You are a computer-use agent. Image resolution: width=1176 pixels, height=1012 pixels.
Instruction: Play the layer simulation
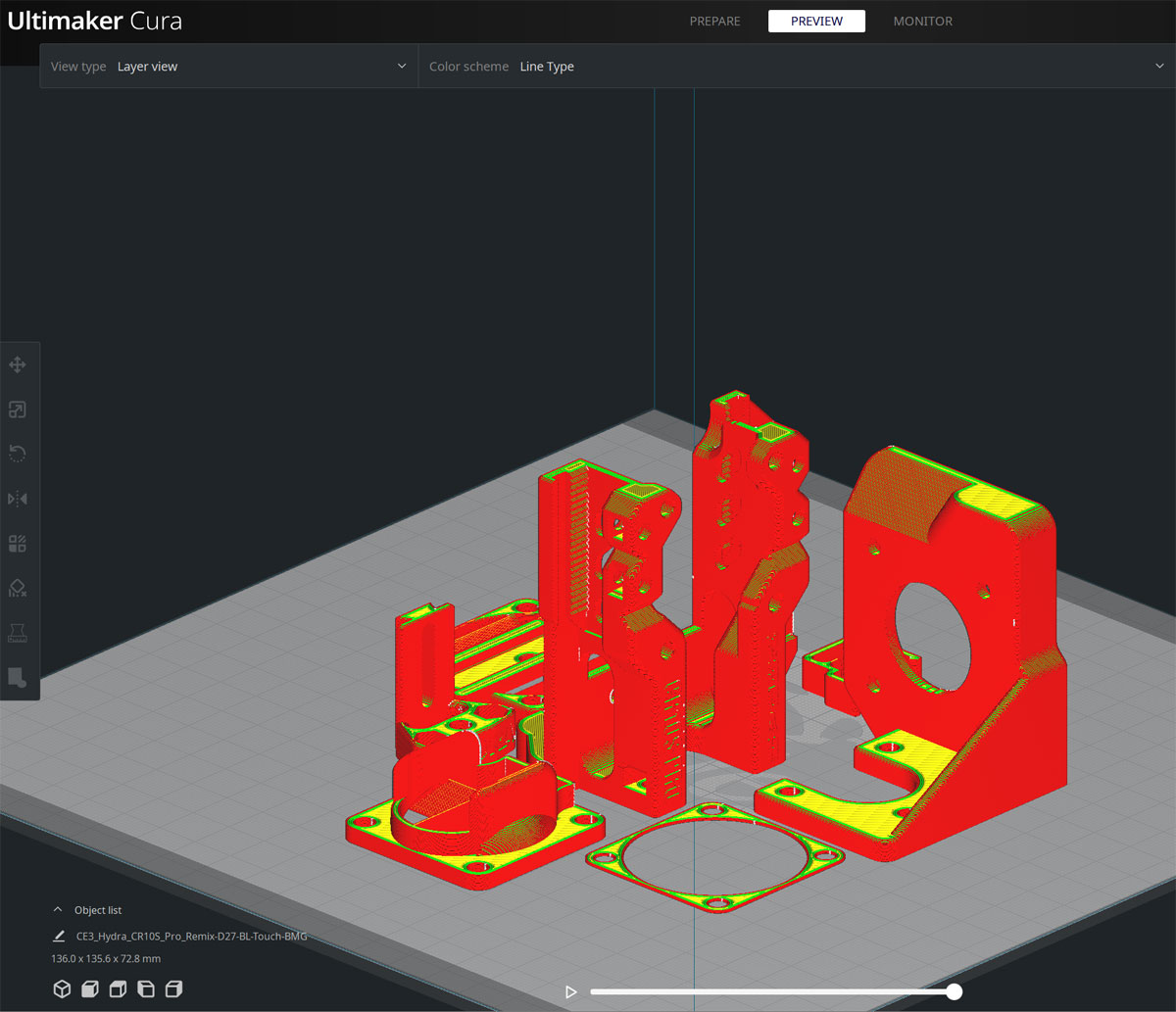click(x=571, y=992)
